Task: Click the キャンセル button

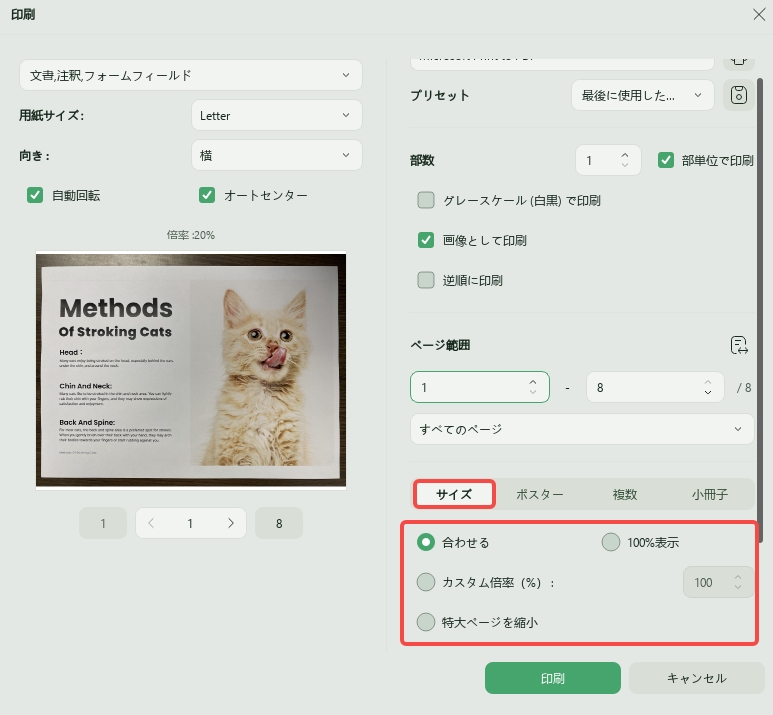Action: pyautogui.click(x=696, y=678)
